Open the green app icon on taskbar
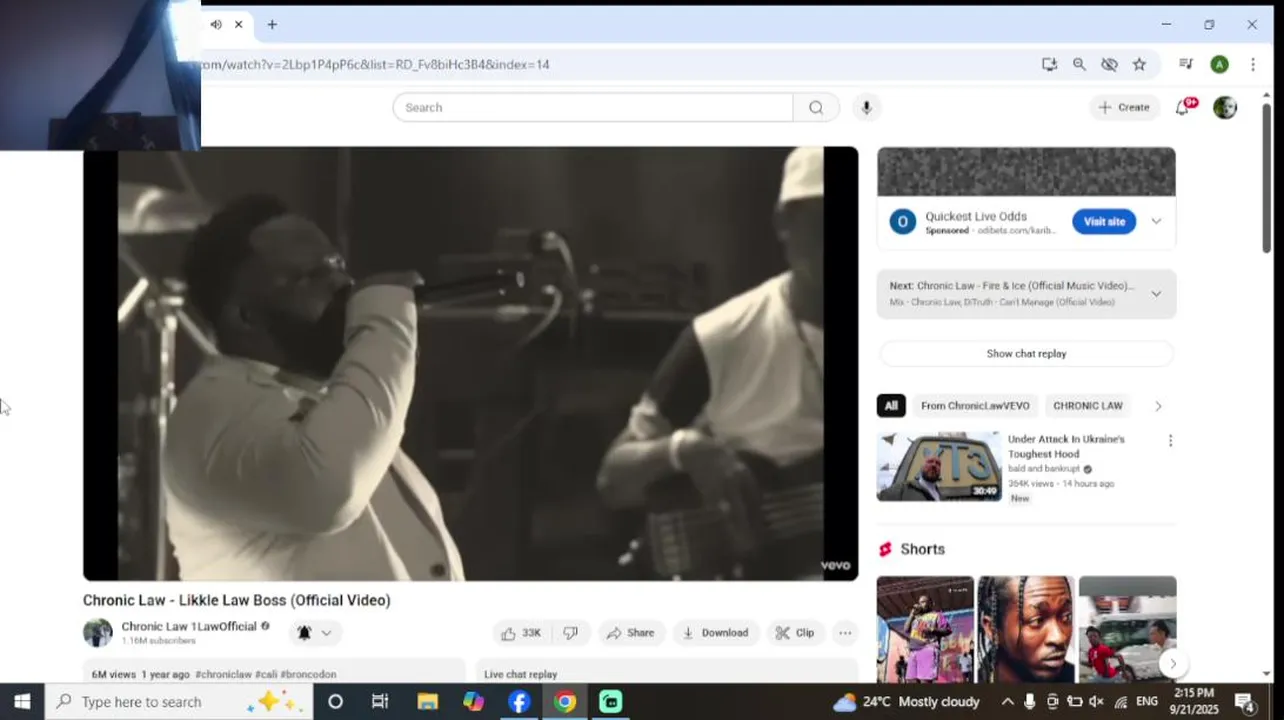Viewport: 1284px width, 720px height. (x=611, y=701)
